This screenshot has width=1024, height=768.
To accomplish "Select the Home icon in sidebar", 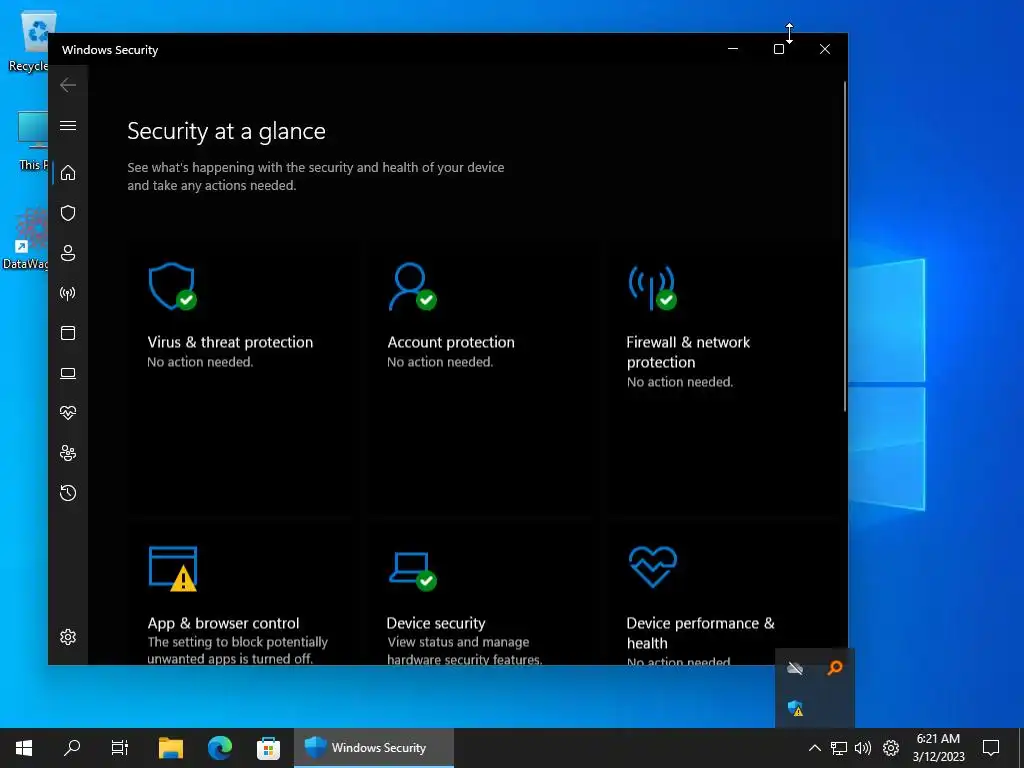I will coord(68,172).
